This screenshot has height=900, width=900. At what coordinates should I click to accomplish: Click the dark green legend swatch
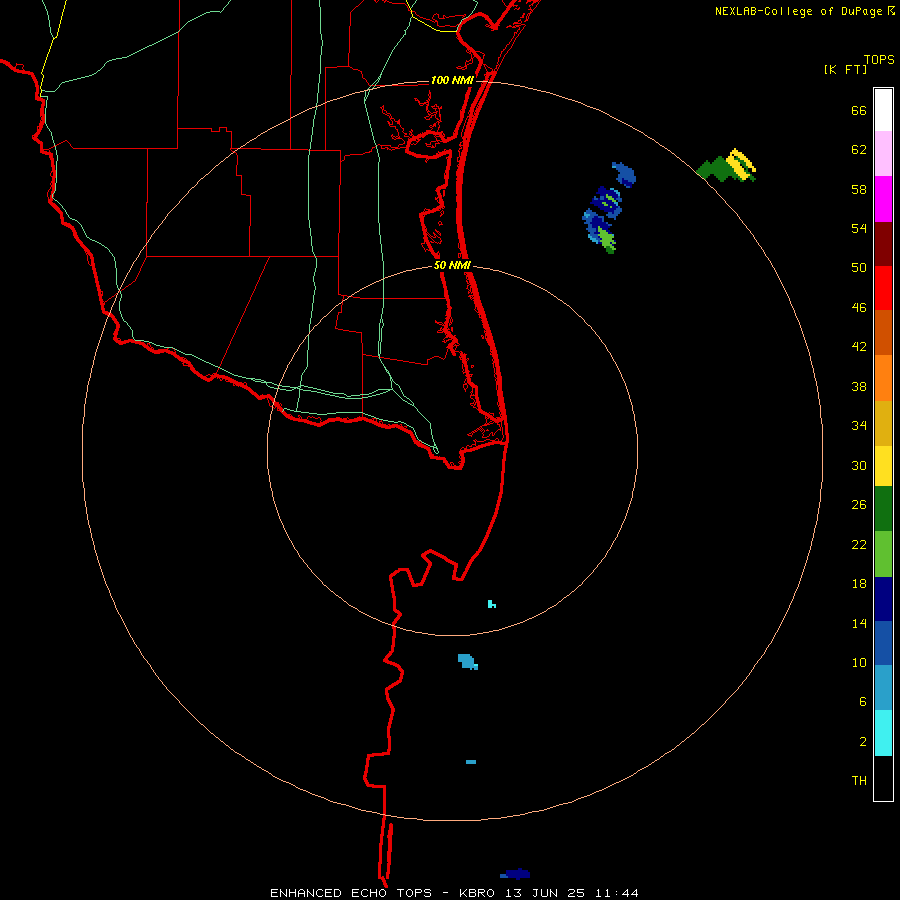tap(883, 509)
